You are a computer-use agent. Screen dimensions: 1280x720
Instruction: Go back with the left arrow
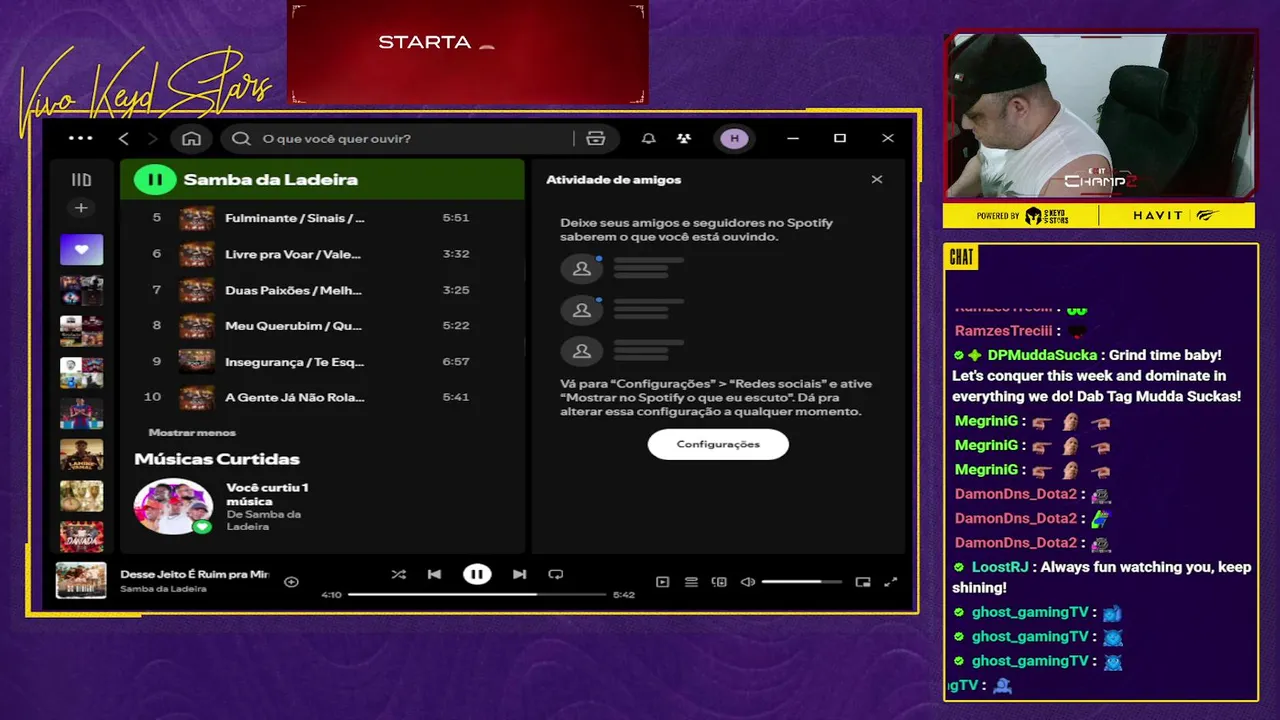point(124,138)
